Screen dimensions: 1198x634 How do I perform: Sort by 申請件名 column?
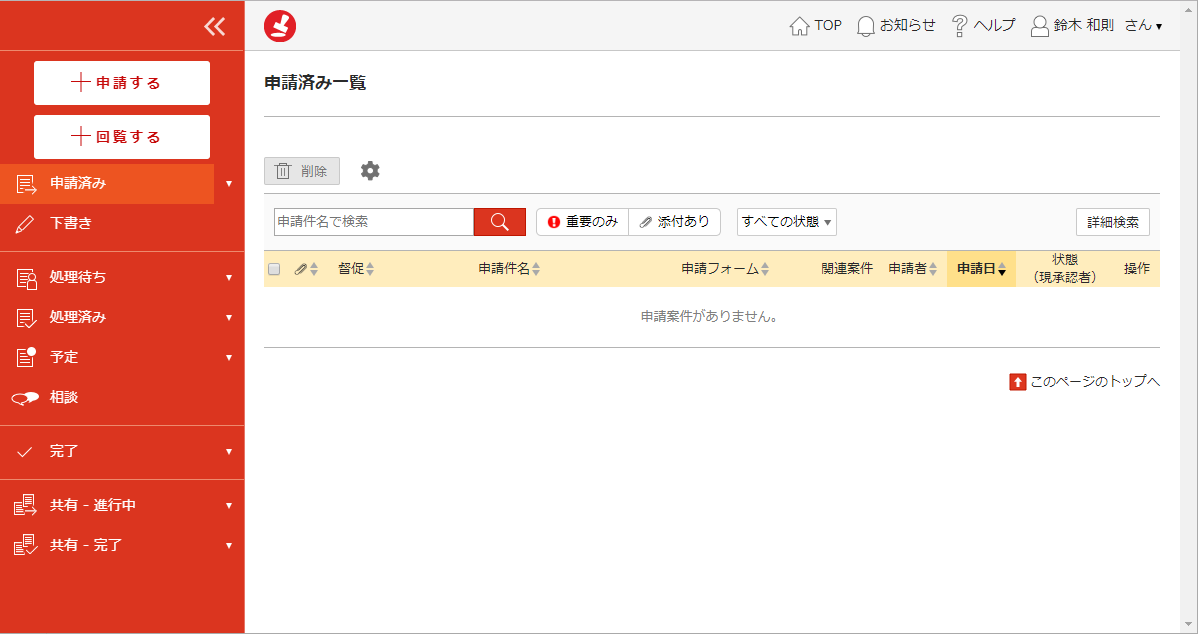click(x=510, y=269)
